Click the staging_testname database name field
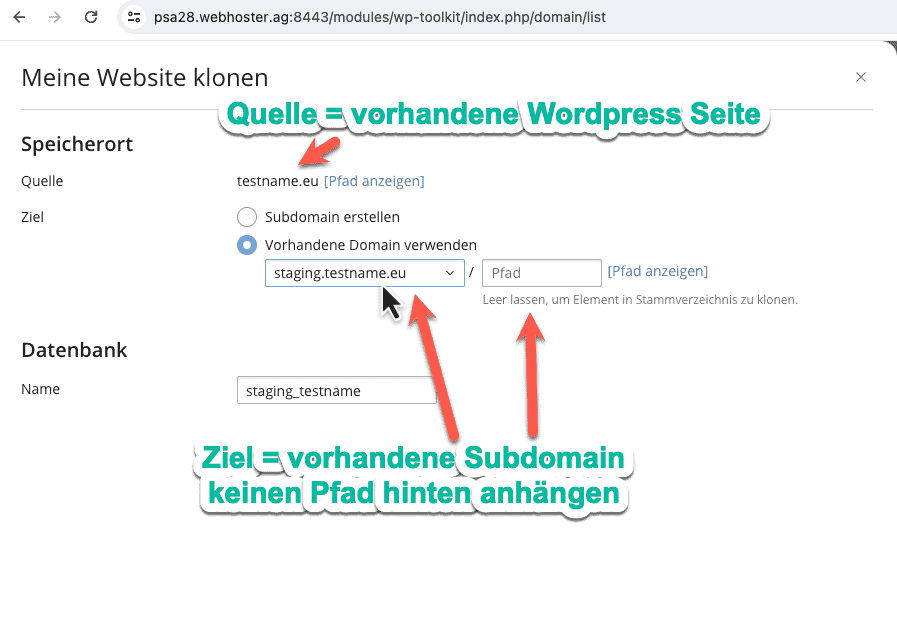Viewport: 897px width, 639px height. click(x=336, y=391)
